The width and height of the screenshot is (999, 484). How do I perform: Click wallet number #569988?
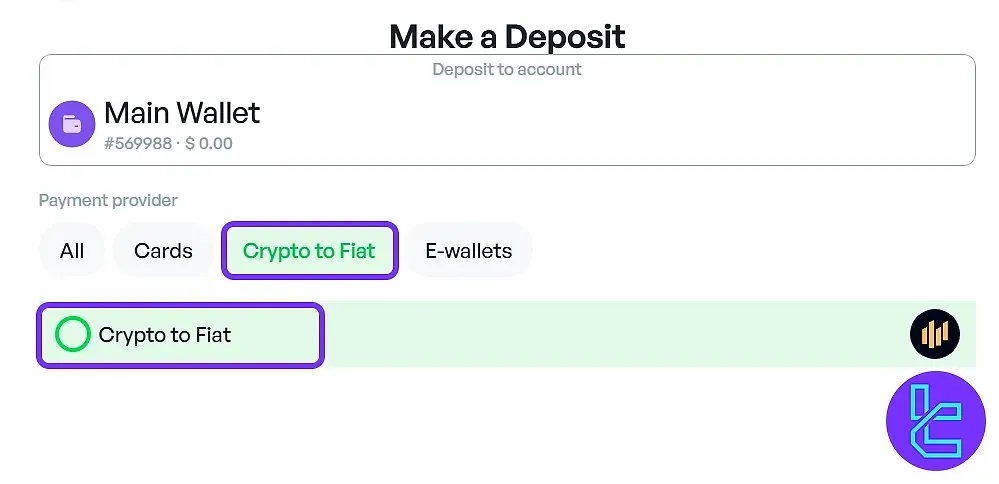136,143
